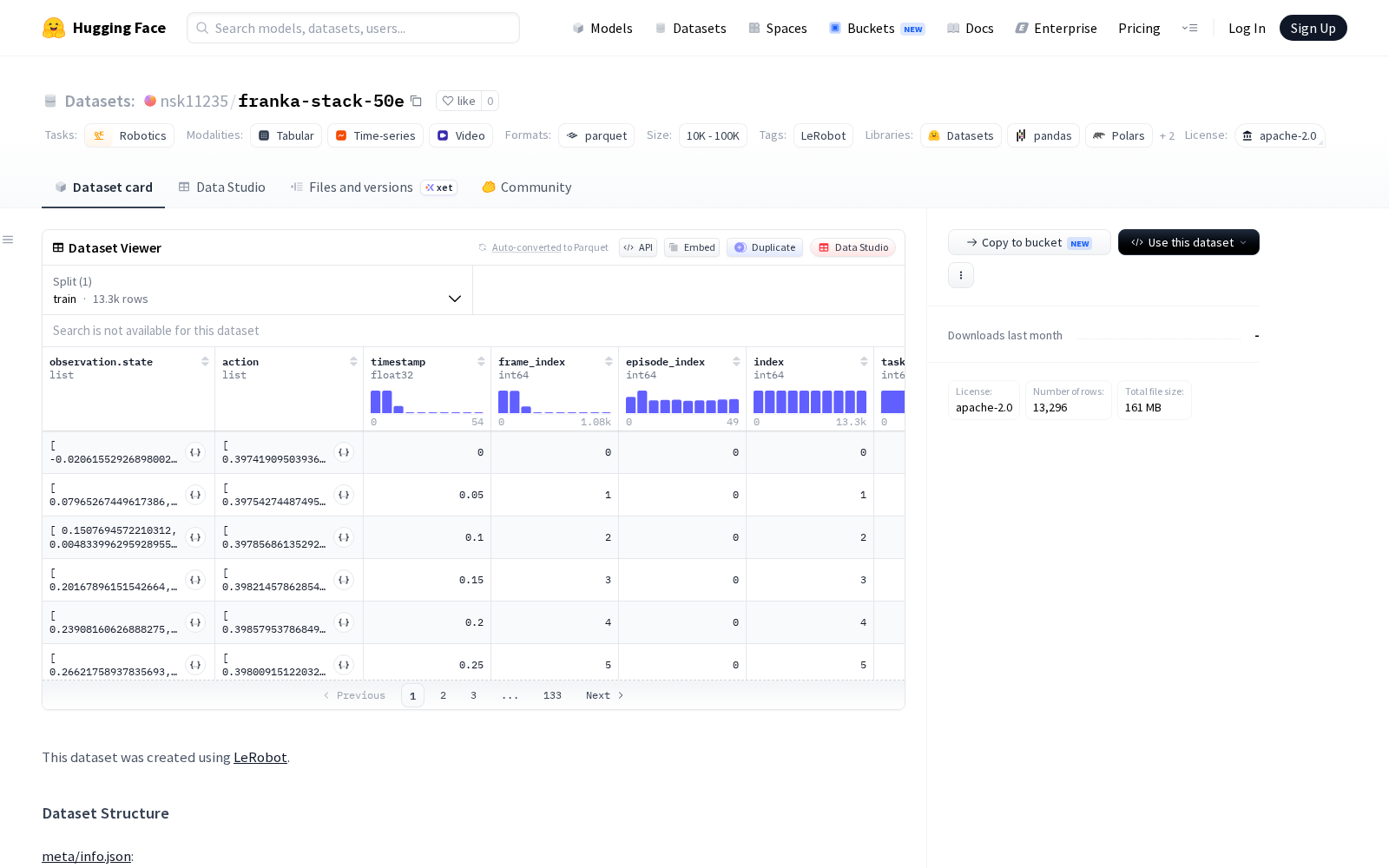Image resolution: width=1389 pixels, height=868 pixels.
Task: Open the train split dropdown
Action: (x=258, y=290)
